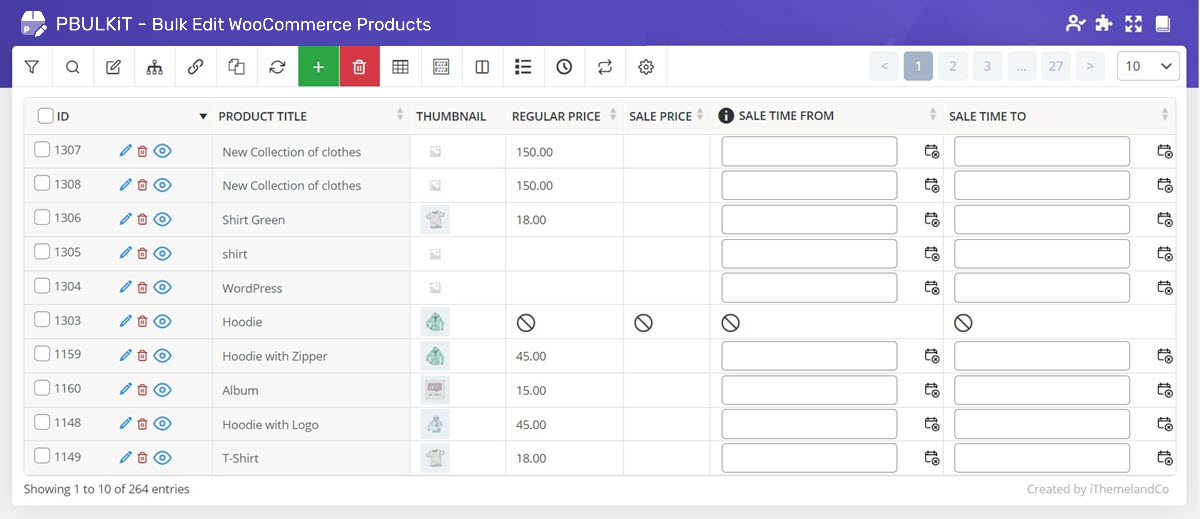Click Sale Time From field for 1307
The width and height of the screenshot is (1200, 519).
809,151
